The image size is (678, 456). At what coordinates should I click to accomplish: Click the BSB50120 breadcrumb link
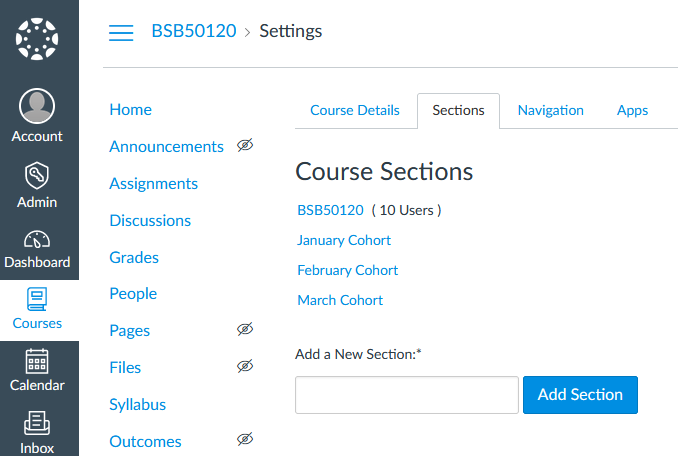coord(194,31)
